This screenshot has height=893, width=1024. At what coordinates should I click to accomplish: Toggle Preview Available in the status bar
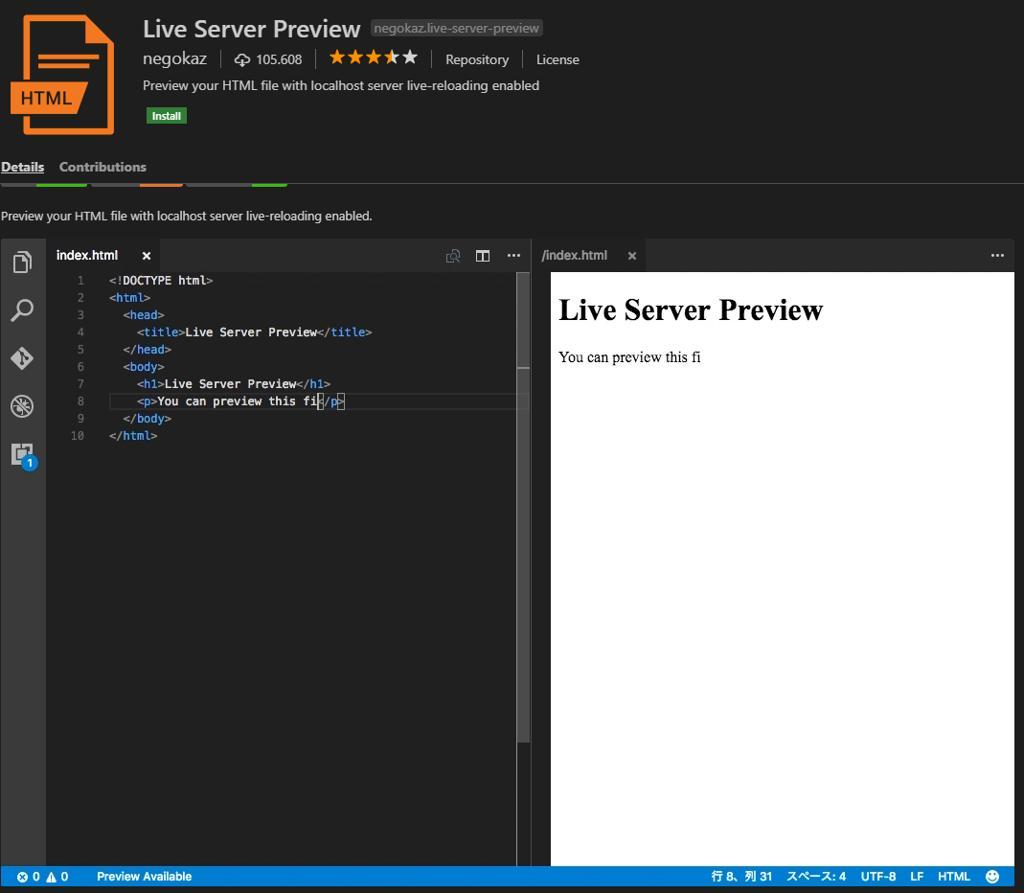(144, 876)
